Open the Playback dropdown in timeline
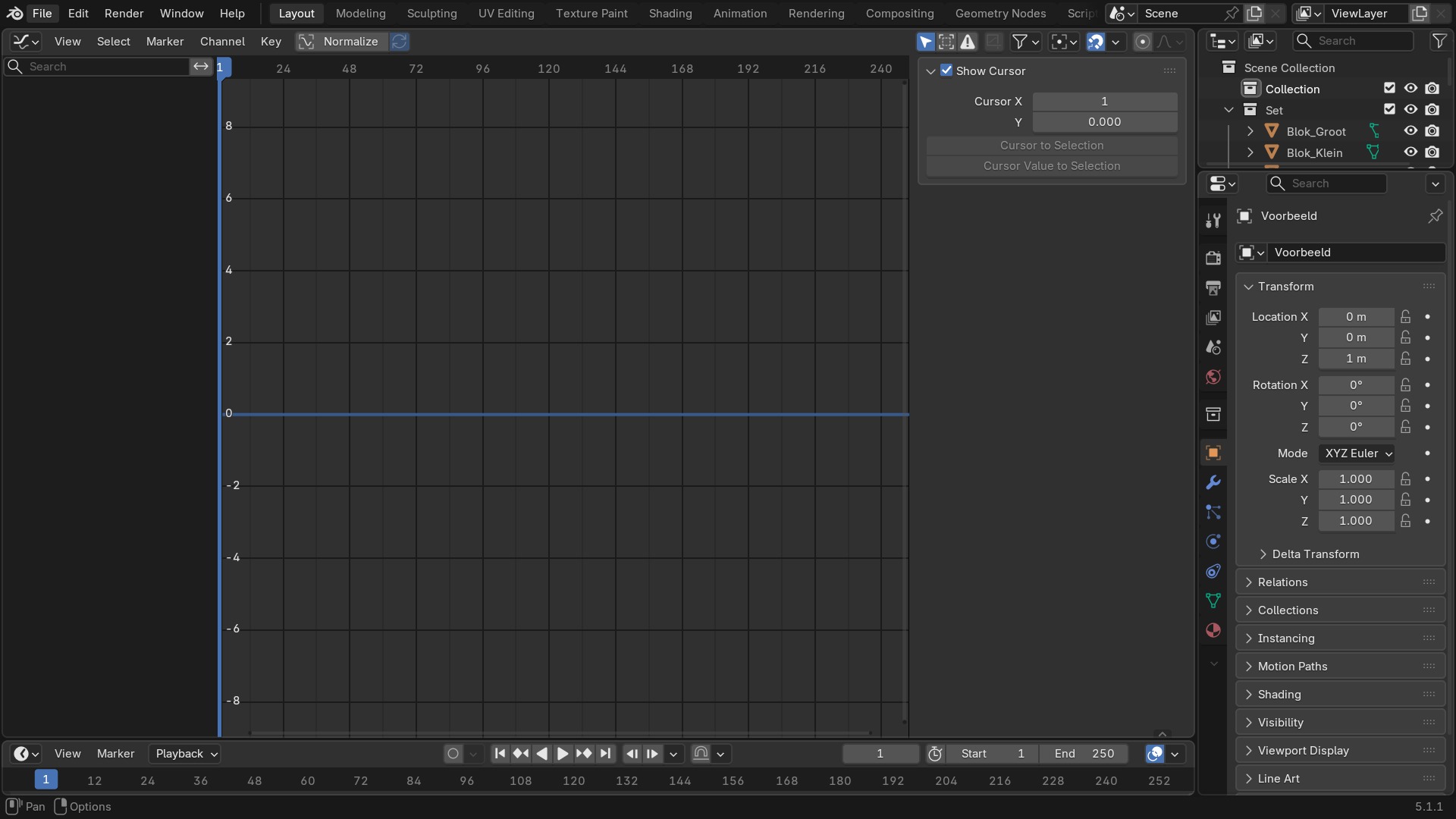The height and width of the screenshot is (819, 1456). [x=187, y=754]
